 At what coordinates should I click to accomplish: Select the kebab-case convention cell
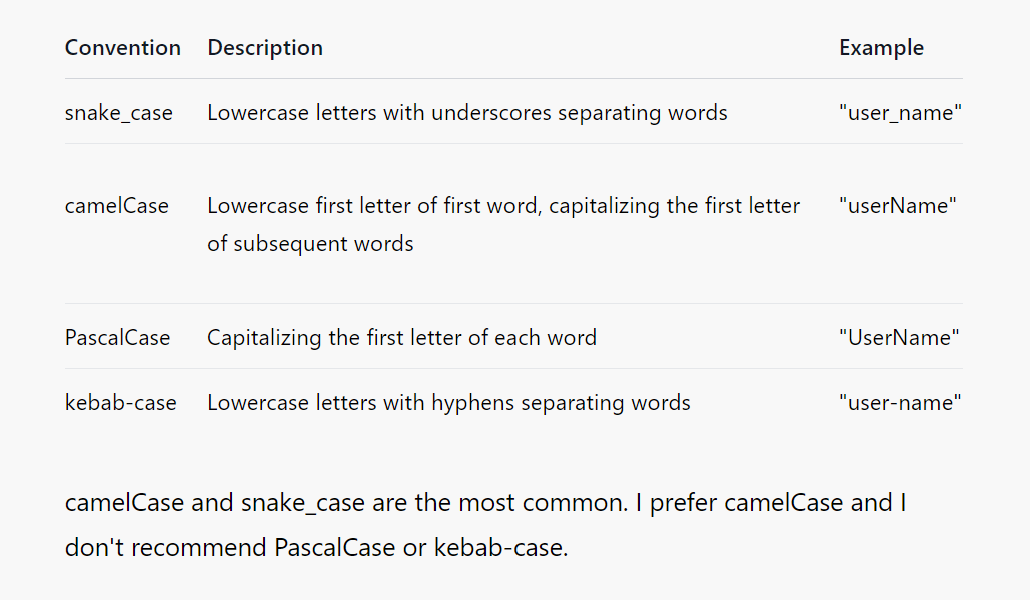coord(120,402)
